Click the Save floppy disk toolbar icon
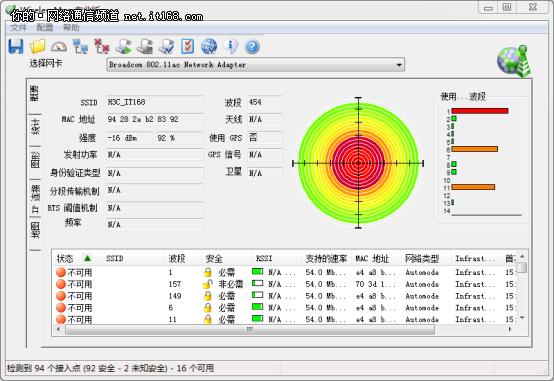This screenshot has width=554, height=381. [16, 46]
